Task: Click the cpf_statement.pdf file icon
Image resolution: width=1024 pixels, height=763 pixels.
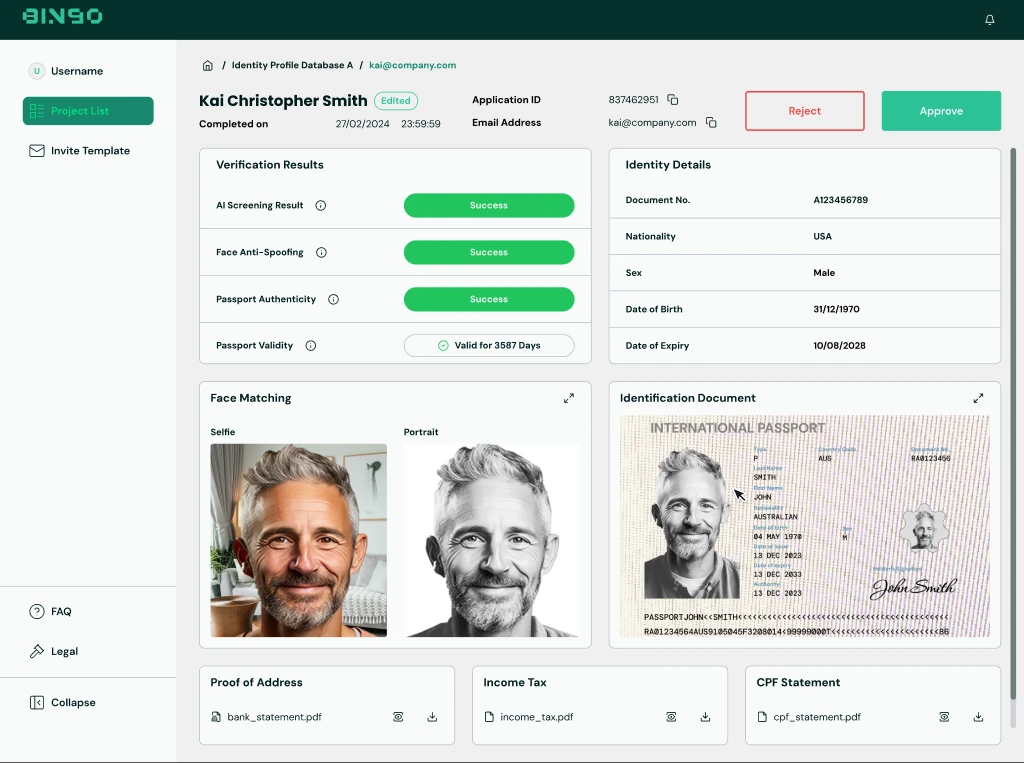Action: (762, 717)
